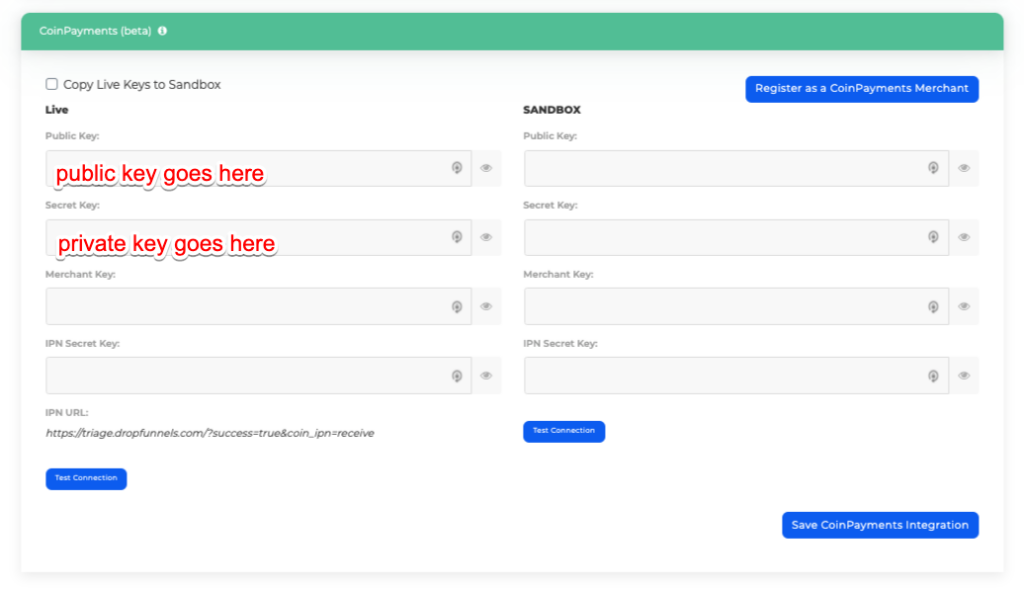This screenshot has height=590, width=1024.
Task: Click password manager icon in Sandbox Merchant Key
Action: click(x=933, y=307)
